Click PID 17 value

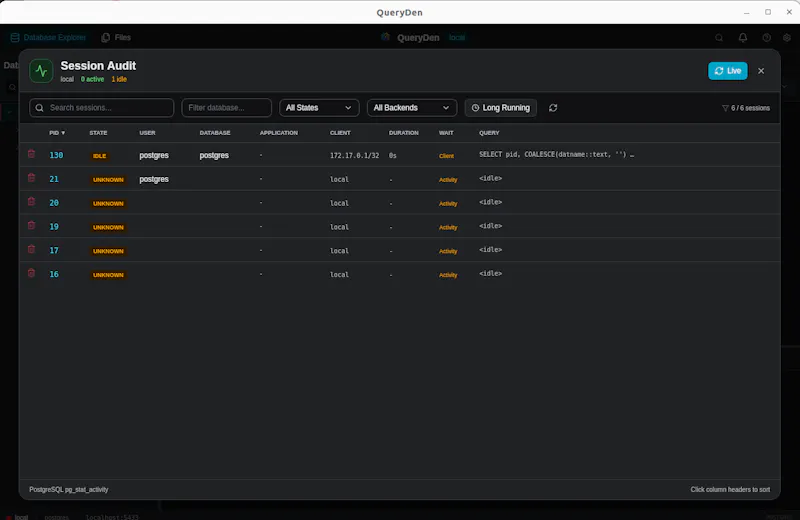54,251
